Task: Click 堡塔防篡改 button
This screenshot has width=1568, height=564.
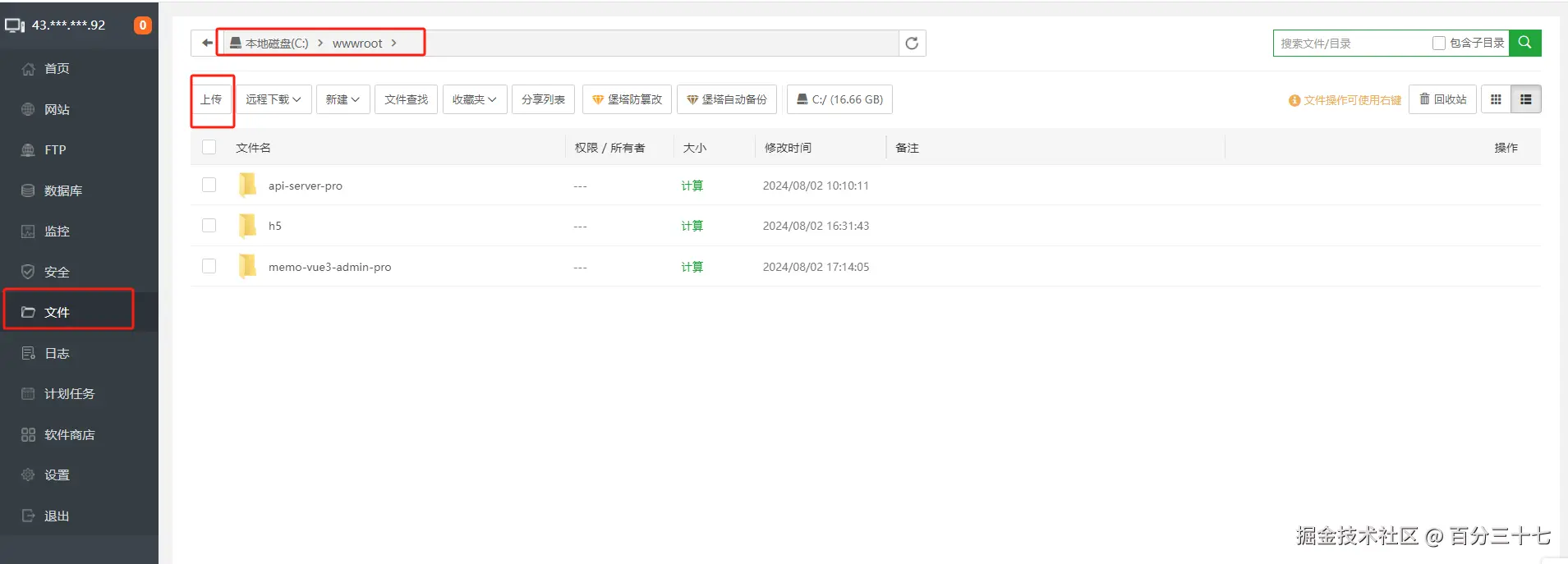Action: click(628, 99)
